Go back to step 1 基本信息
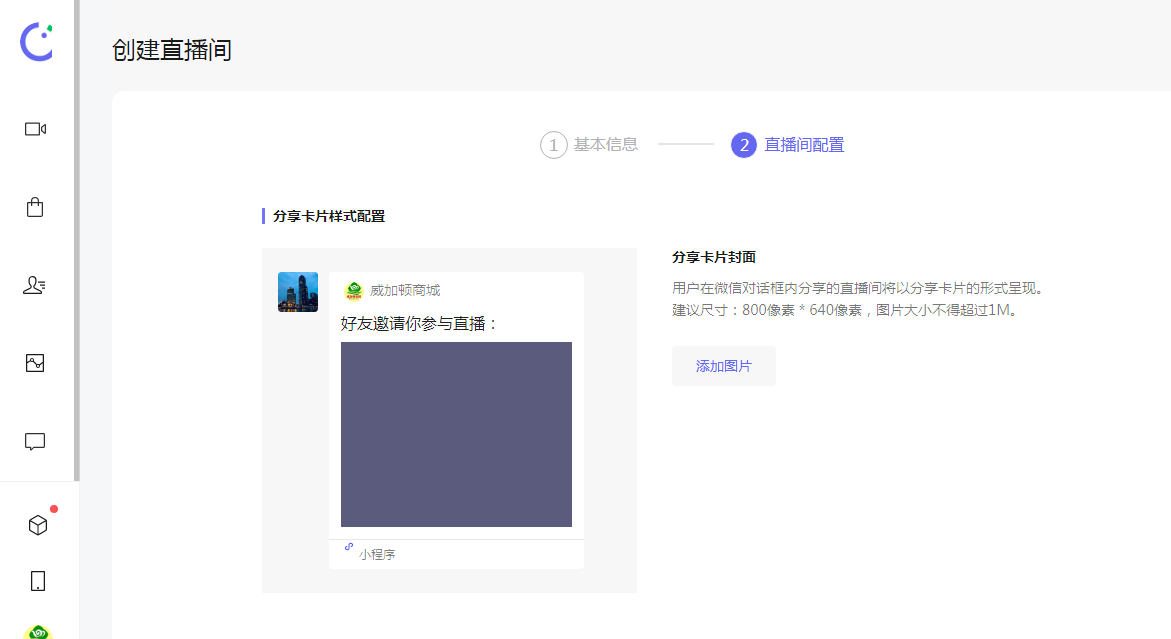1171x639 pixels. coord(589,145)
